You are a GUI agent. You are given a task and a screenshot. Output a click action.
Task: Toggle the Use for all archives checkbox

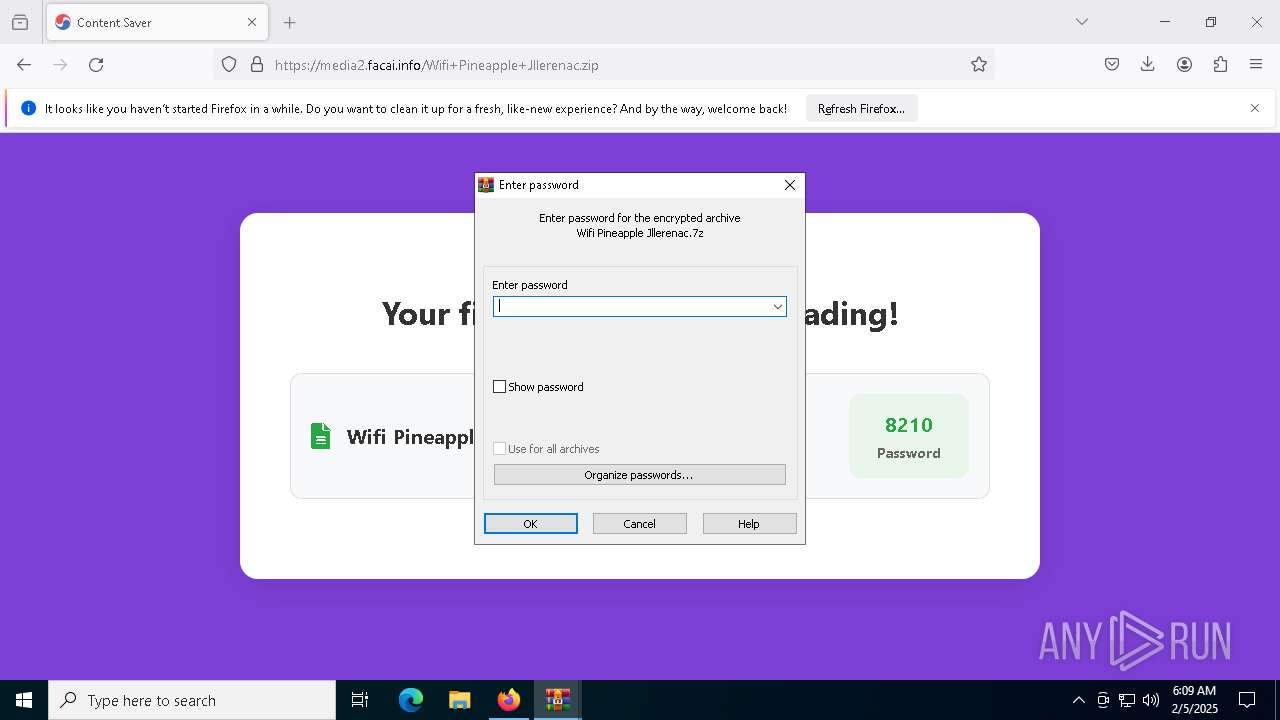[500, 449]
